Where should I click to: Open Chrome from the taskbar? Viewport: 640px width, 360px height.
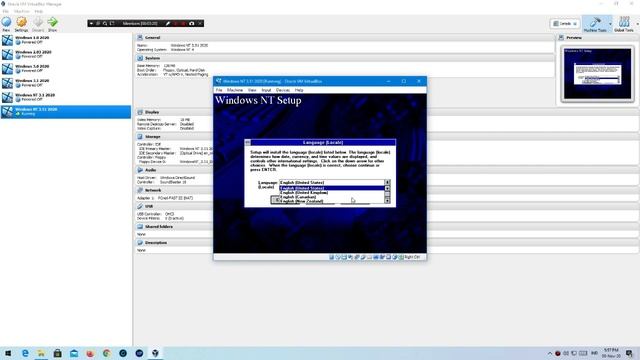[107, 353]
